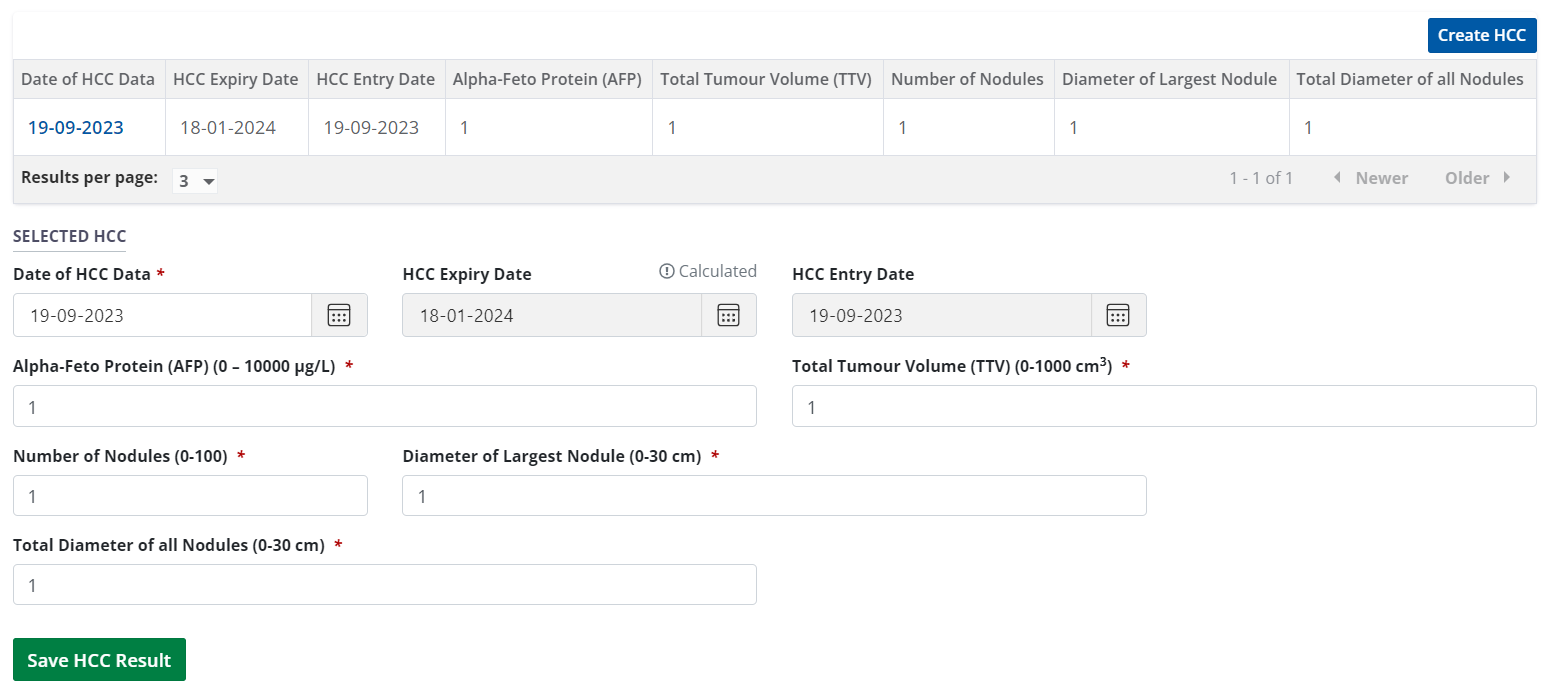This screenshot has height=693, width=1547.
Task: Open calendar picker for Date of HCC Data
Action: click(x=339, y=315)
